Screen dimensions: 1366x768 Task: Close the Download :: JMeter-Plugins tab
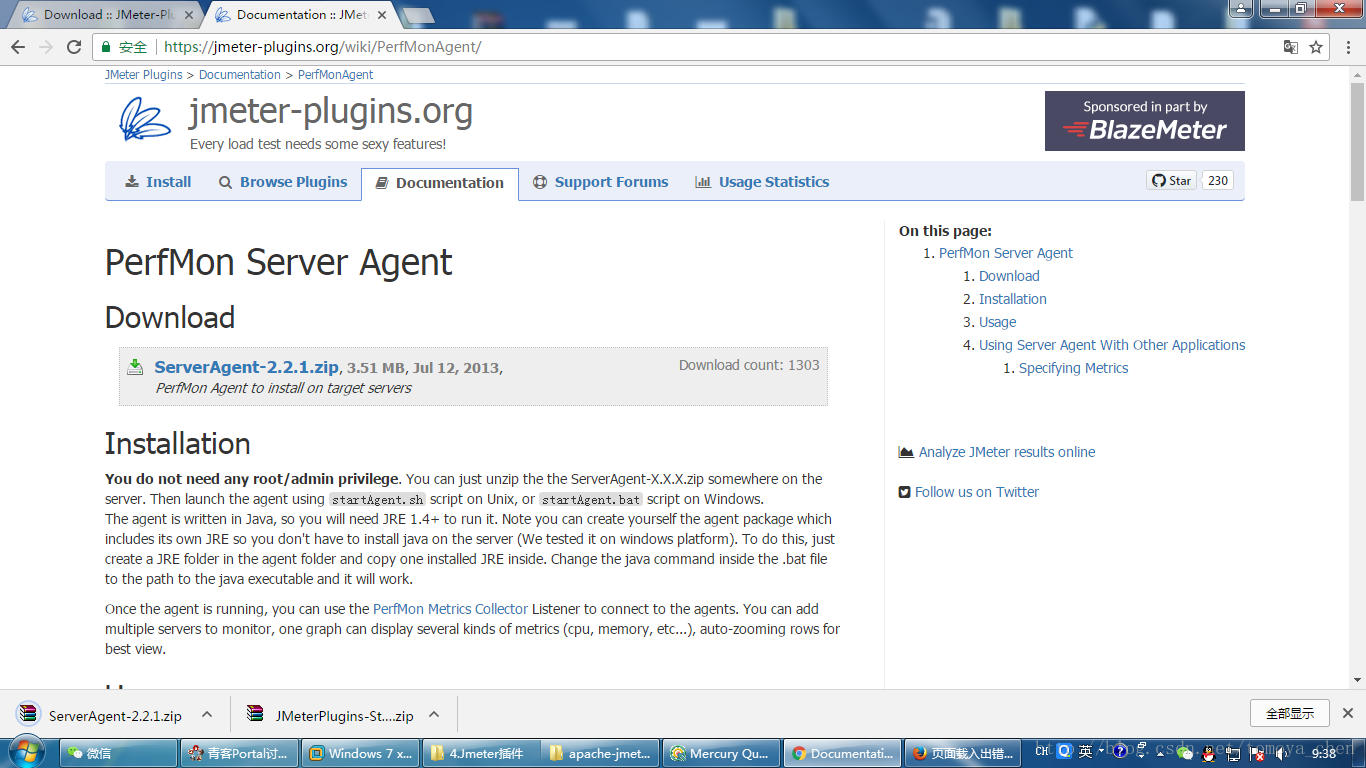coord(187,15)
